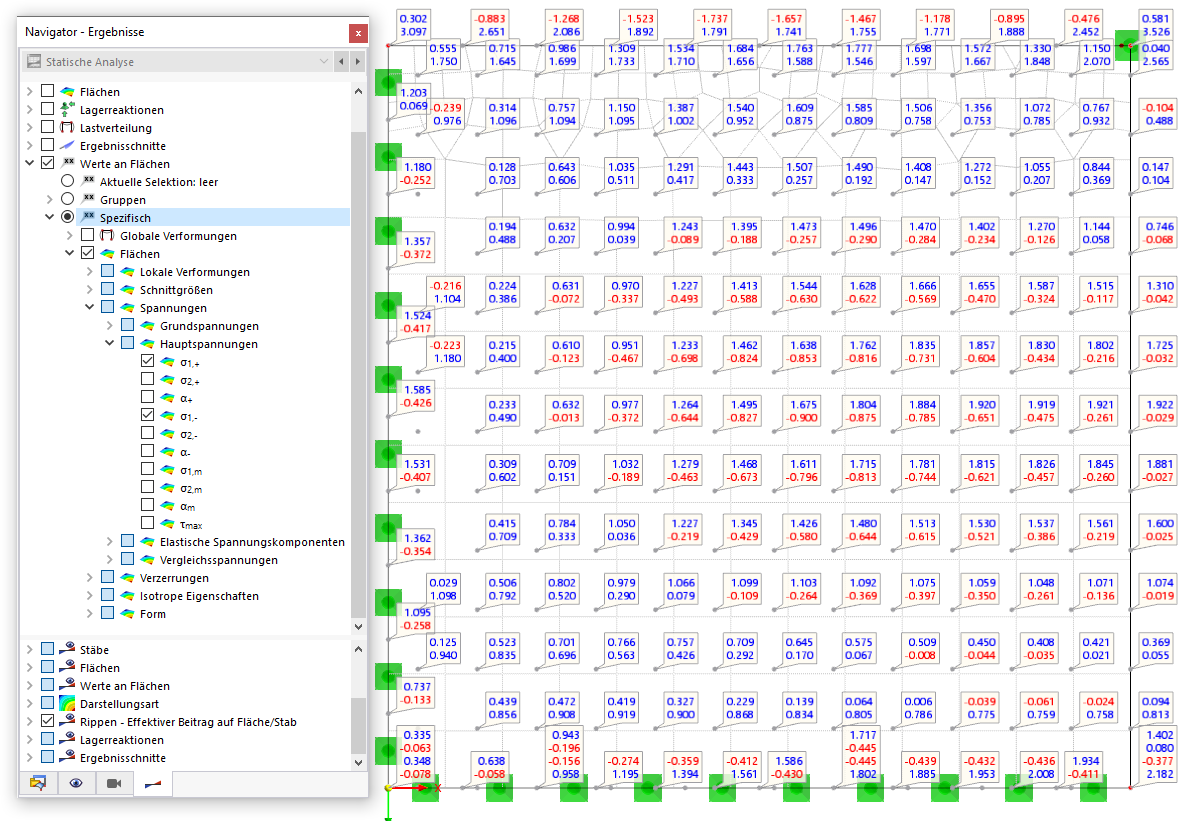Click the Form icon

(x=128, y=614)
